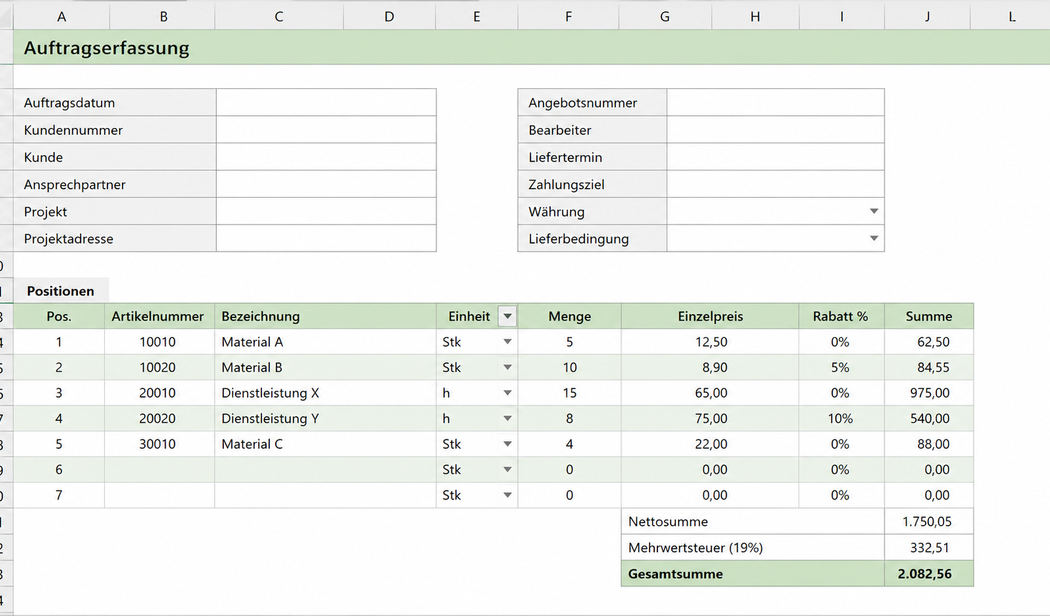
Task: Select the Kunde input cell
Action: tap(326, 157)
